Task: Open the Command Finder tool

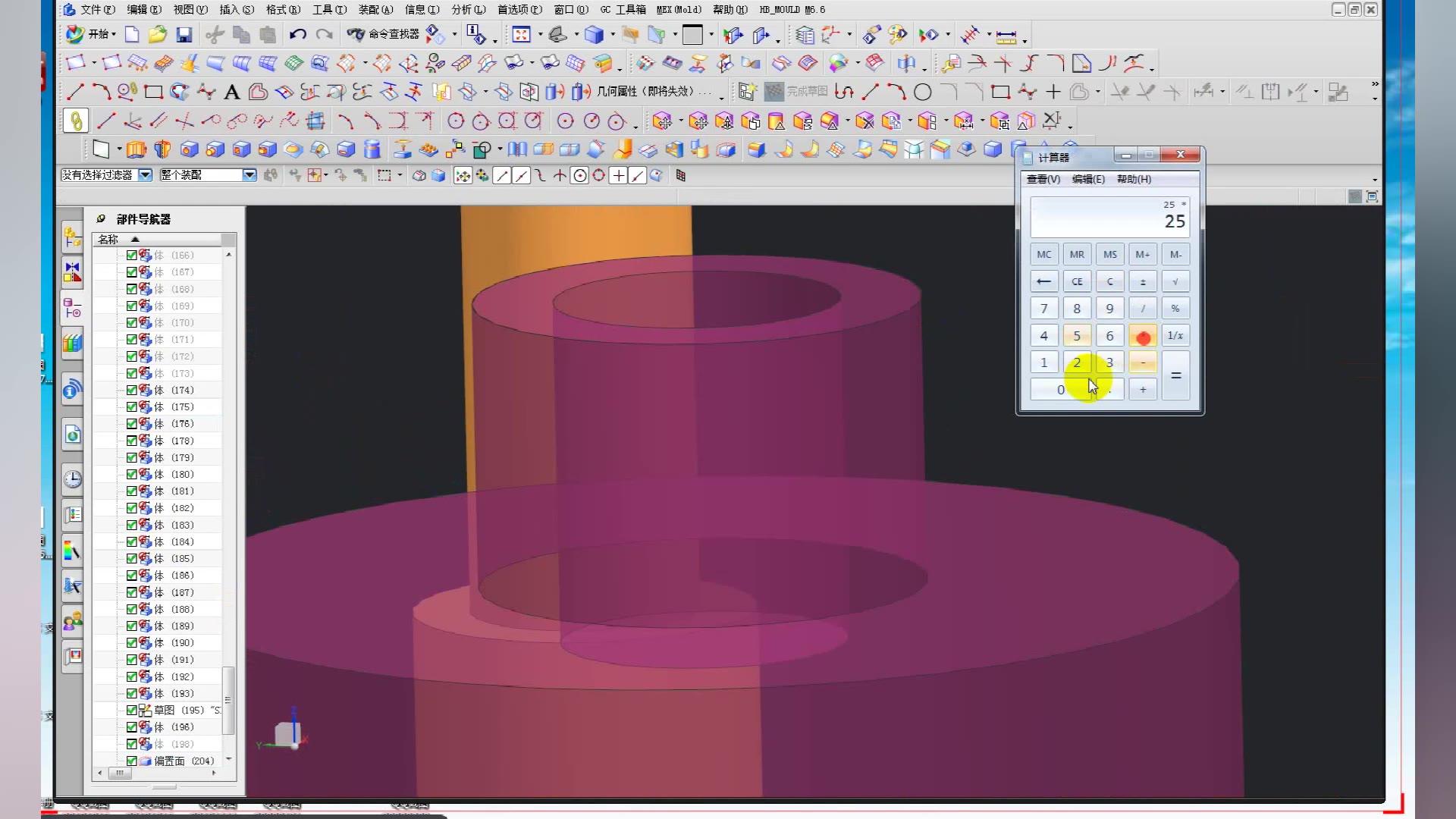Action: [384, 34]
